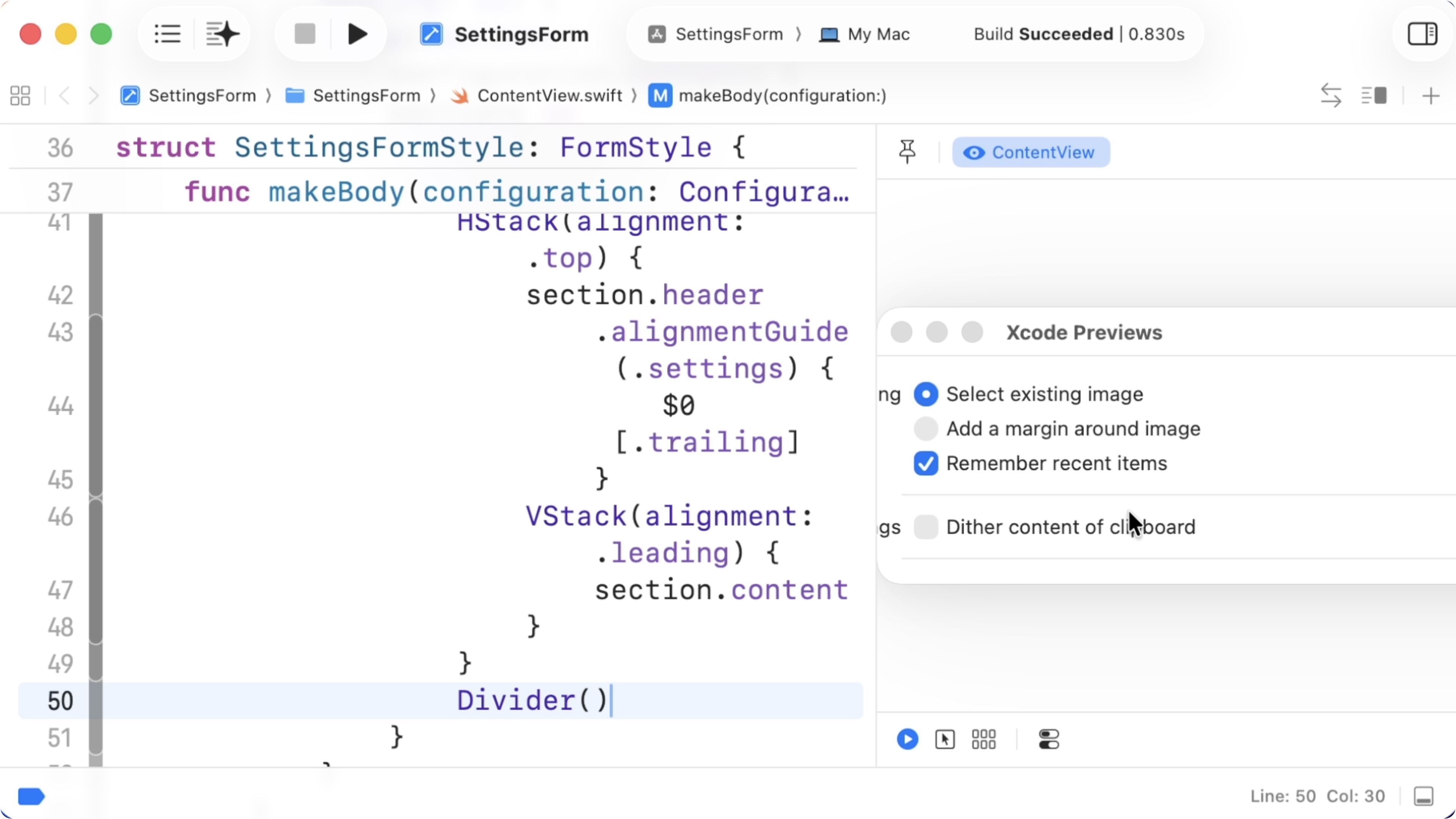Viewport: 1456px width, 819px height.
Task: Enable 'Dither content of clipboard' checkbox
Action: [x=926, y=527]
